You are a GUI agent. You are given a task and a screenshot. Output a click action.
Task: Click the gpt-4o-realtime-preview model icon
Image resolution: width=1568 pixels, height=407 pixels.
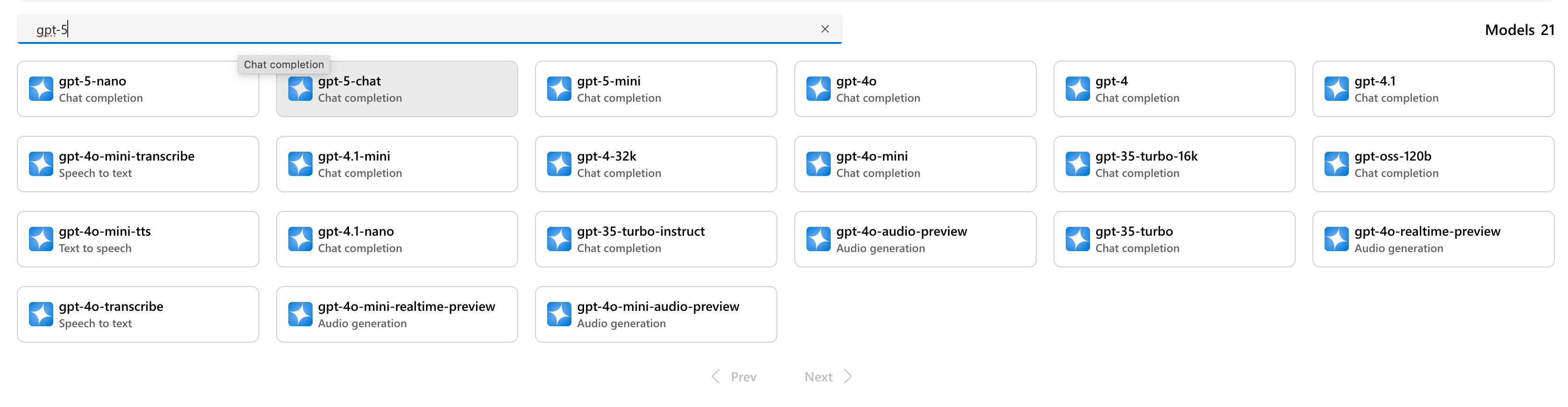[1336, 239]
